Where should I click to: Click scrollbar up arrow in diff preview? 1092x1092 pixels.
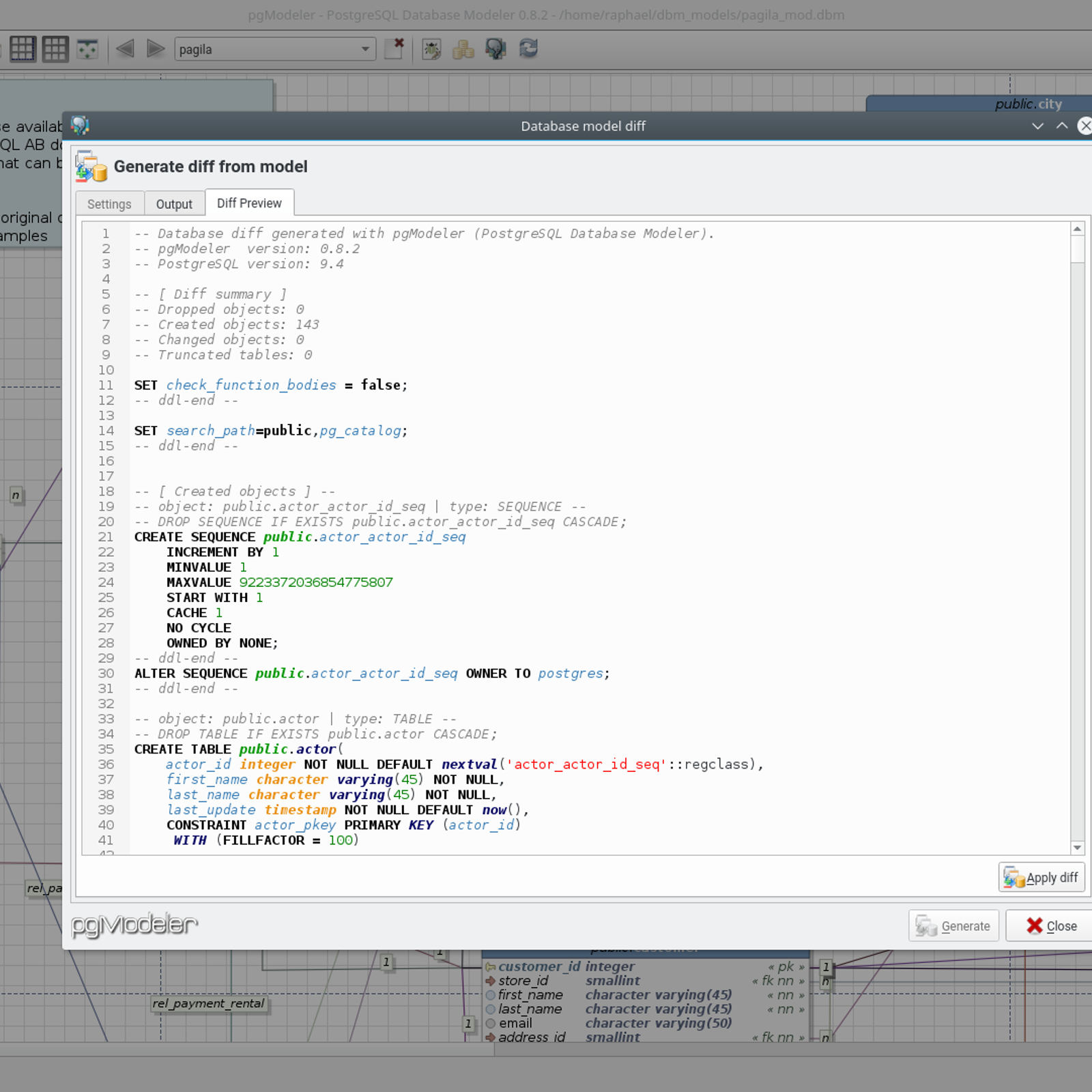coord(1078,229)
